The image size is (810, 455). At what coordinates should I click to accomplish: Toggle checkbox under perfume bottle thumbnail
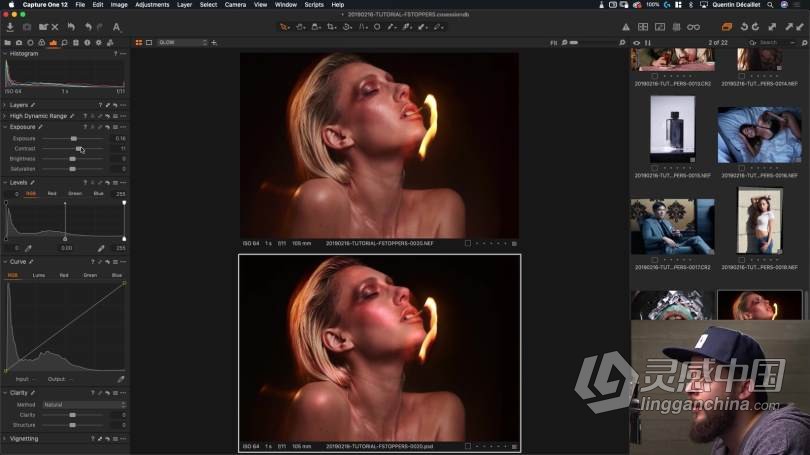(655, 168)
